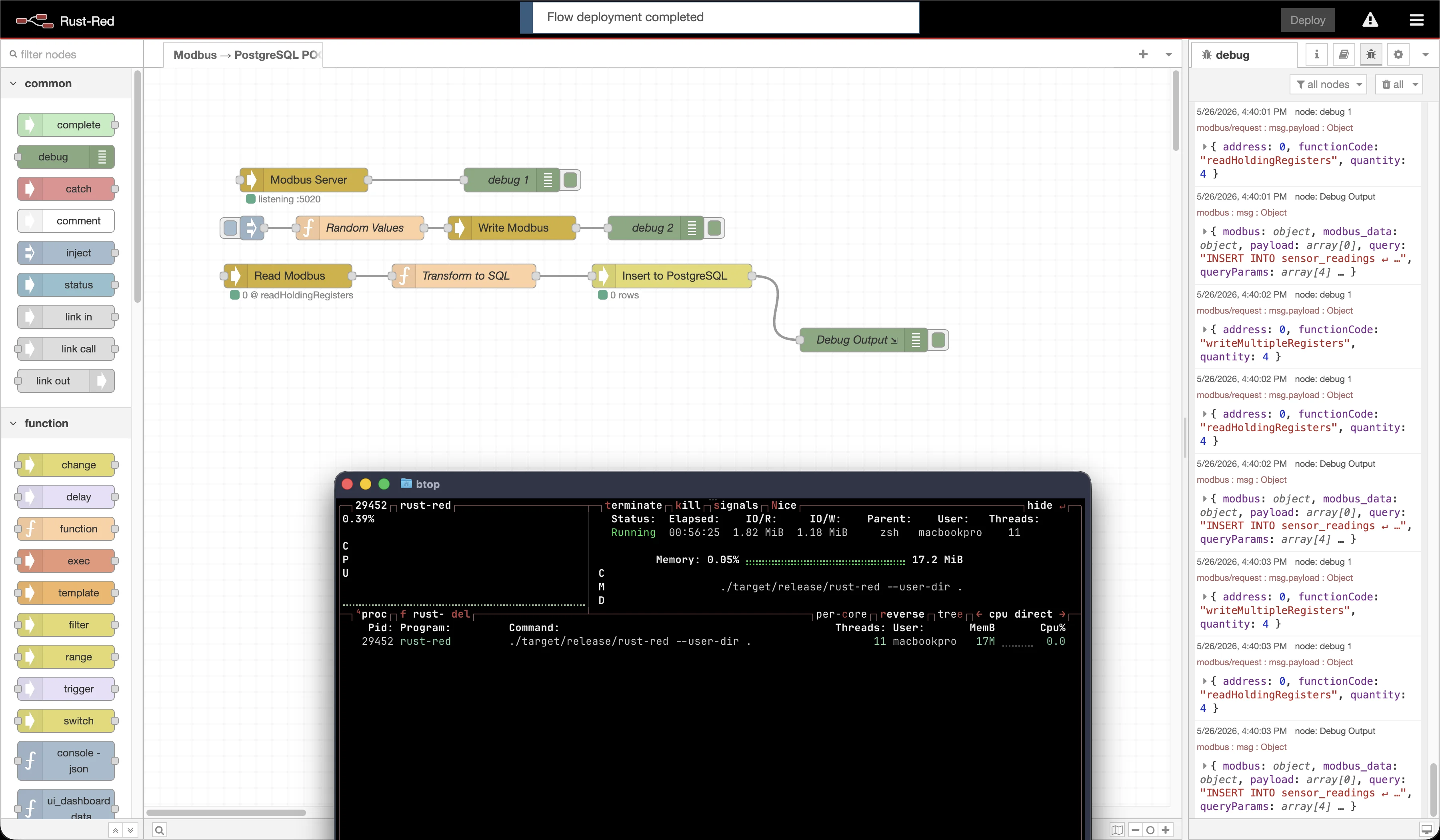The image size is (1440, 840).
Task: Expand the first writeMultipleRegisters debug object
Action: [x=1204, y=330]
